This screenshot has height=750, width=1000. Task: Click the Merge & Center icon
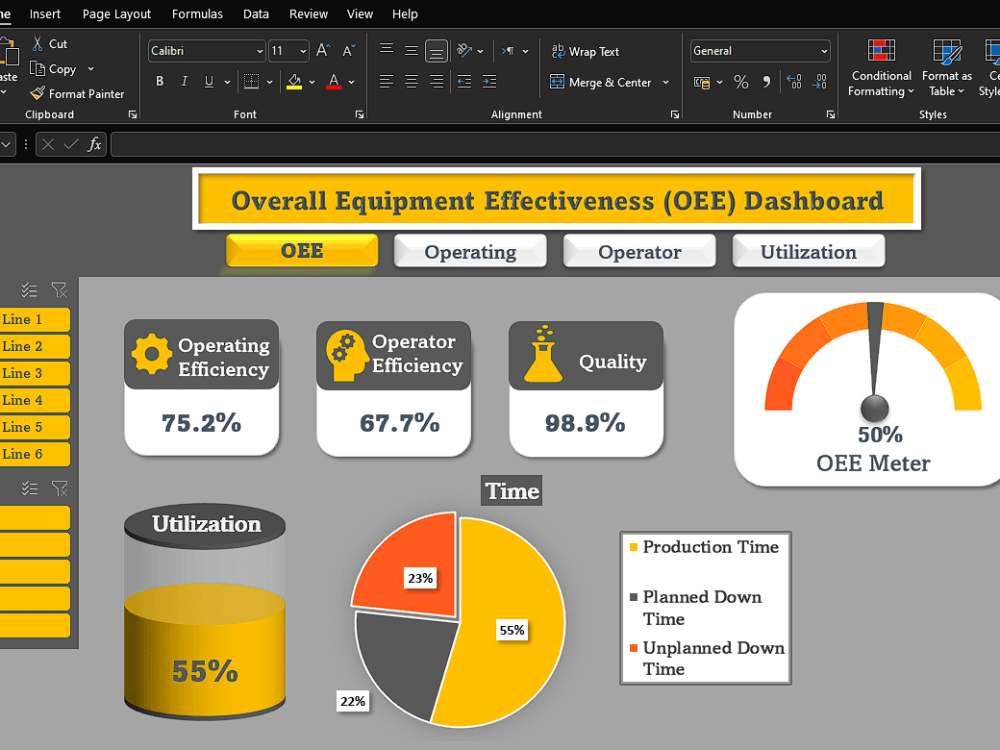[x=560, y=82]
